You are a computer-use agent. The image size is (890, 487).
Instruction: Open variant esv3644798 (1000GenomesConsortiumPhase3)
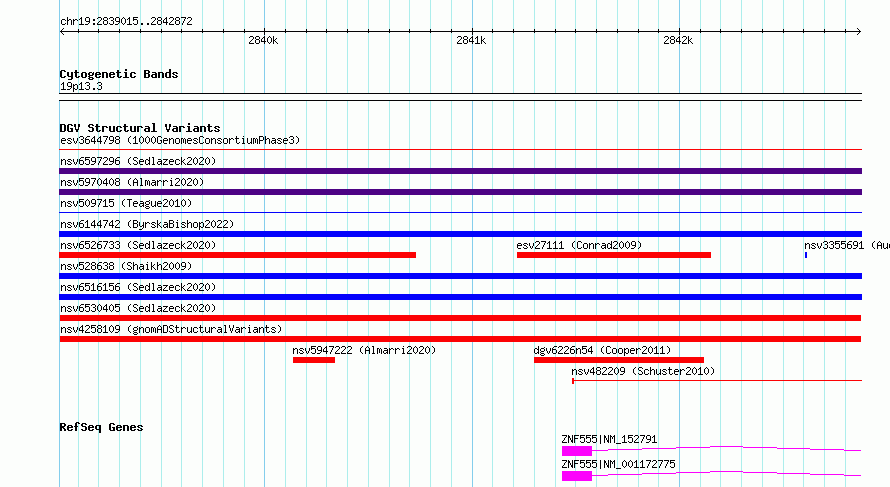[180, 140]
